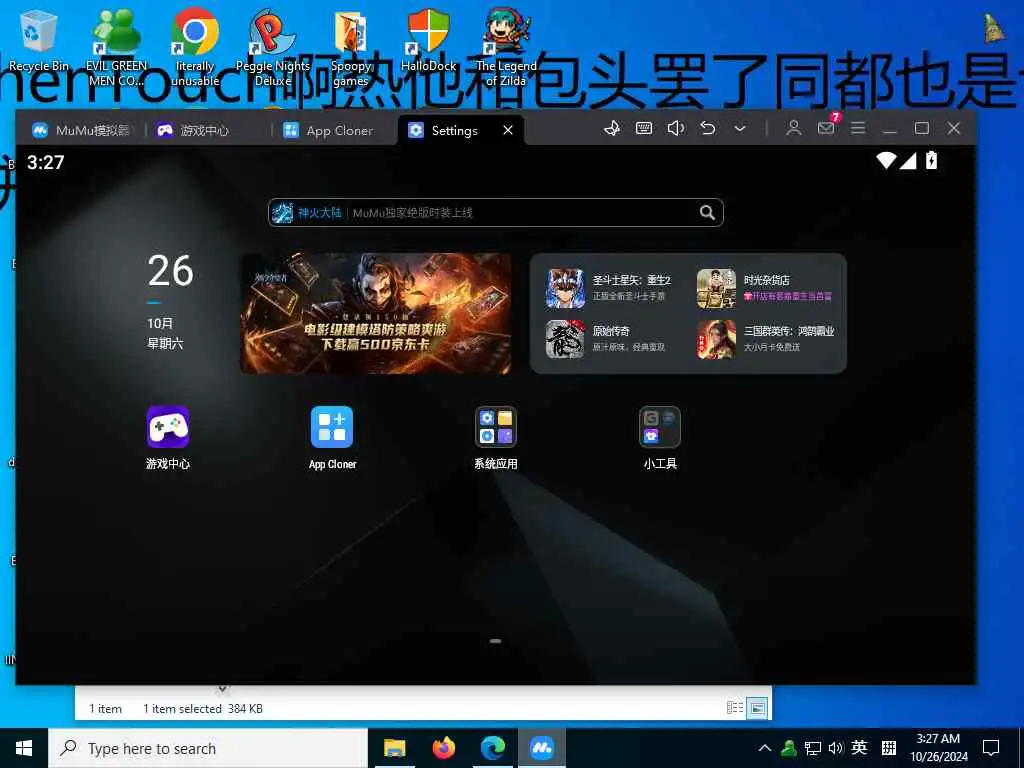Image resolution: width=1024 pixels, height=768 pixels.
Task: Click the Wi-Fi status icon in Android status bar
Action: (x=886, y=160)
